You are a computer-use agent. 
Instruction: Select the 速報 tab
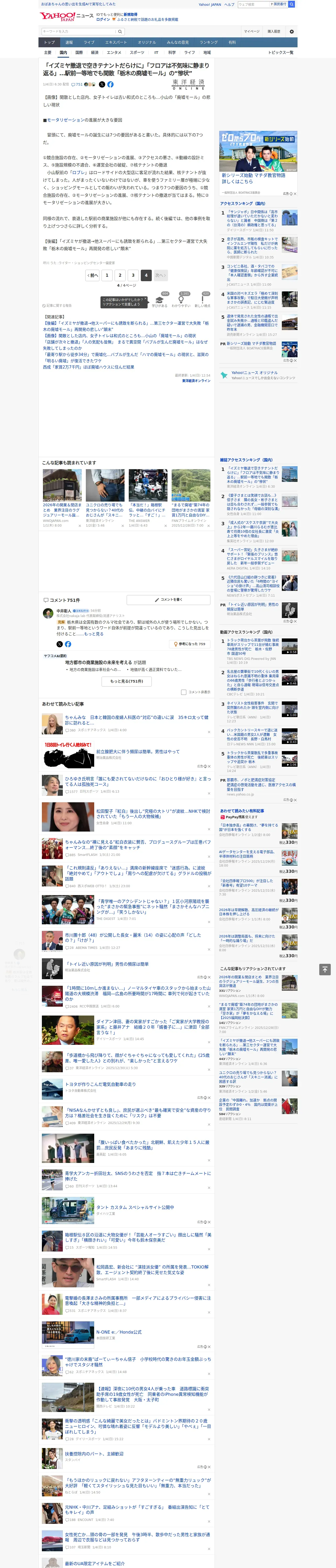tap(69, 43)
